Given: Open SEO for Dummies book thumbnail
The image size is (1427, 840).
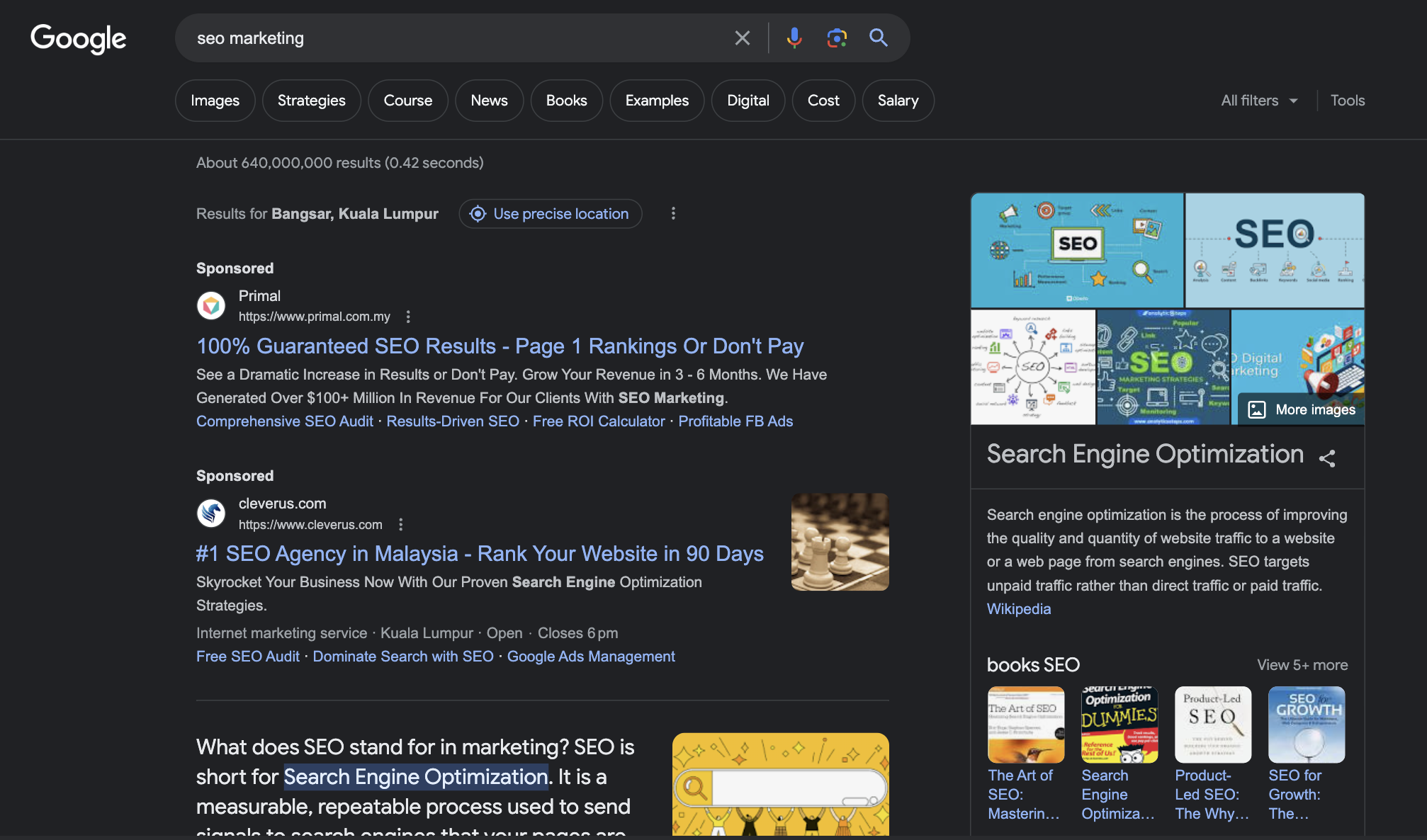Looking at the screenshot, I should point(1119,725).
